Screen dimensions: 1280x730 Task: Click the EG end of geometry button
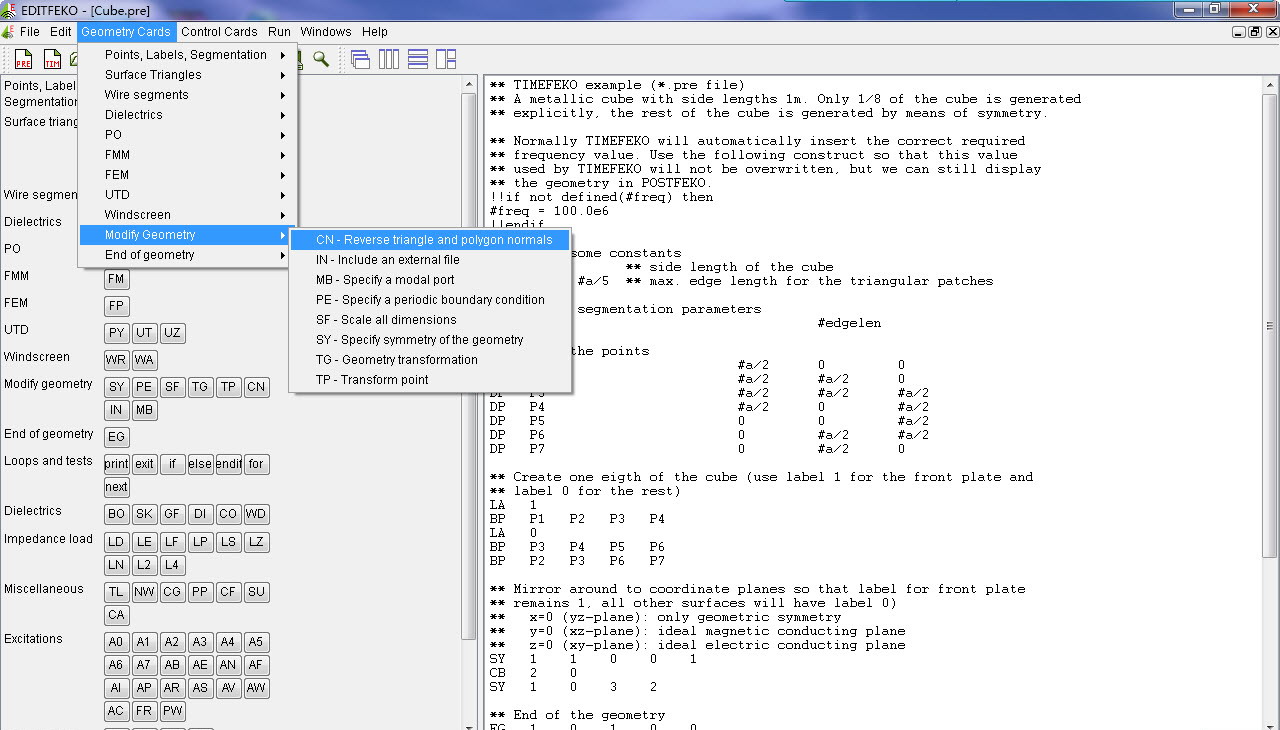point(117,437)
